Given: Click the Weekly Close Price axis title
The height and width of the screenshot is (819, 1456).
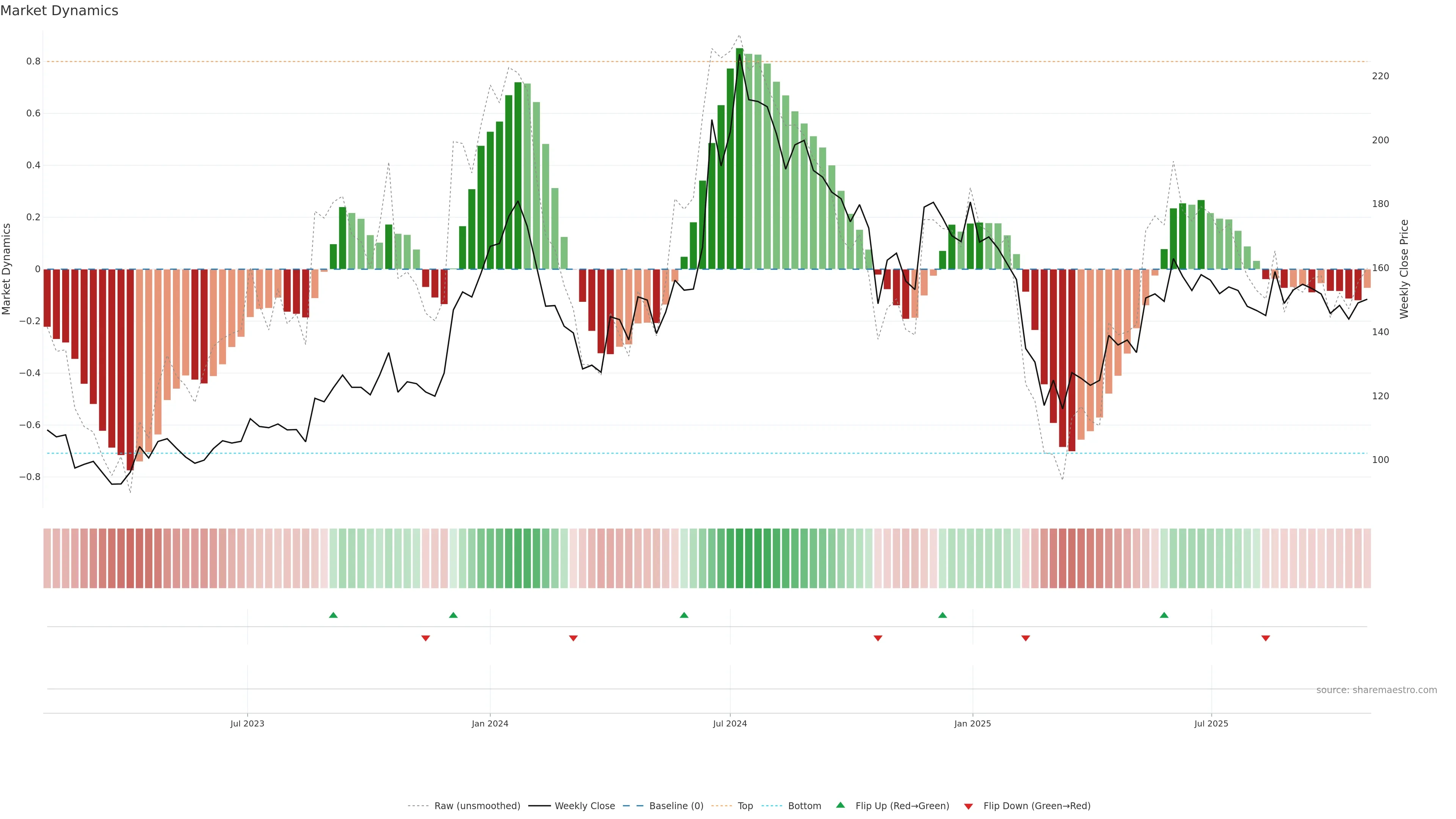Looking at the screenshot, I should pyautogui.click(x=1404, y=269).
